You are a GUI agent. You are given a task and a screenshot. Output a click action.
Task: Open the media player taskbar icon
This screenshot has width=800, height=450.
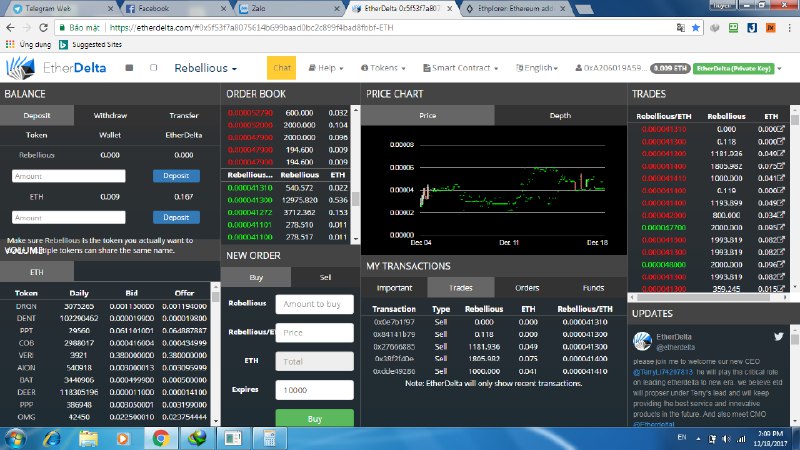pyautogui.click(x=123, y=438)
